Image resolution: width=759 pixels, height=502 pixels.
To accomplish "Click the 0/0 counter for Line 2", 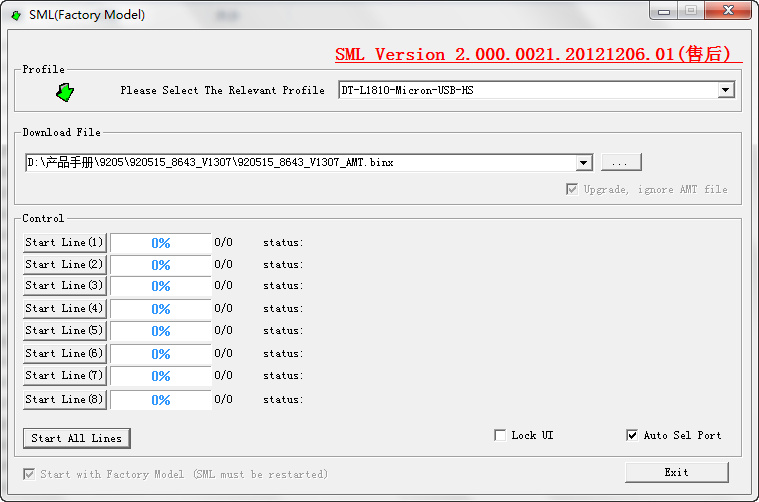I will coord(224,264).
